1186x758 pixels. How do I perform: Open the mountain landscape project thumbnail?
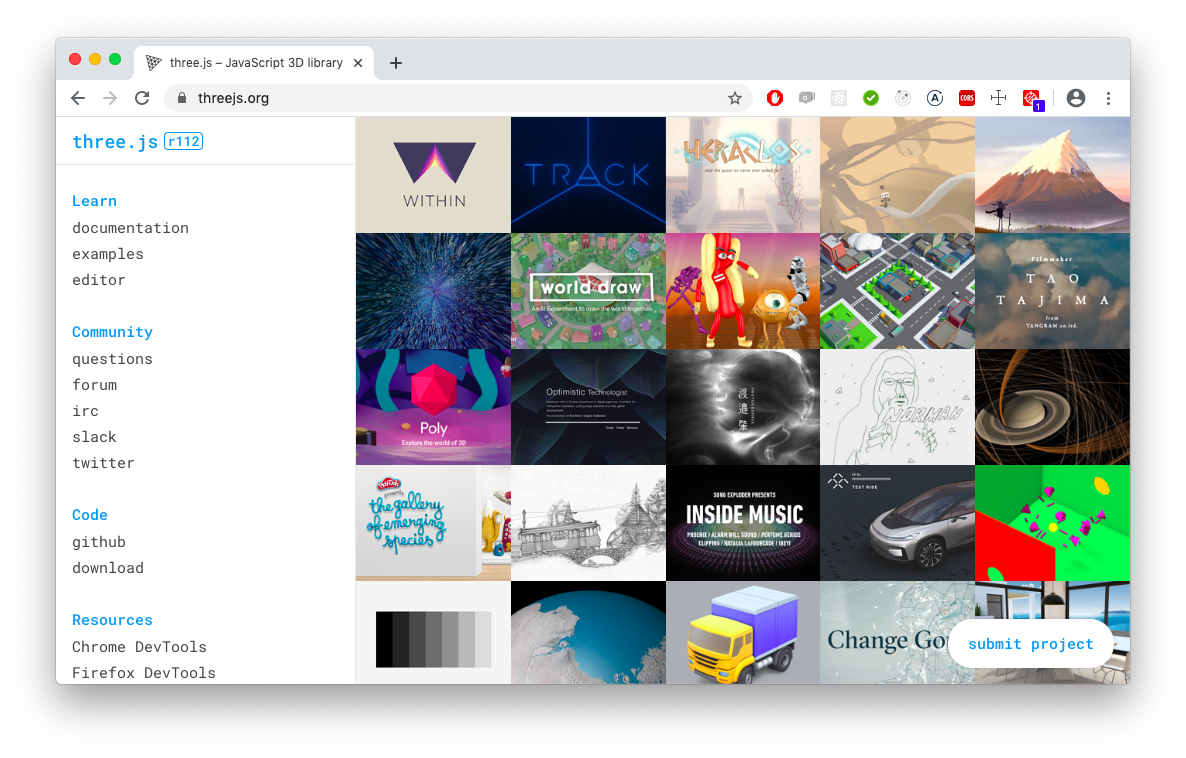click(1052, 175)
